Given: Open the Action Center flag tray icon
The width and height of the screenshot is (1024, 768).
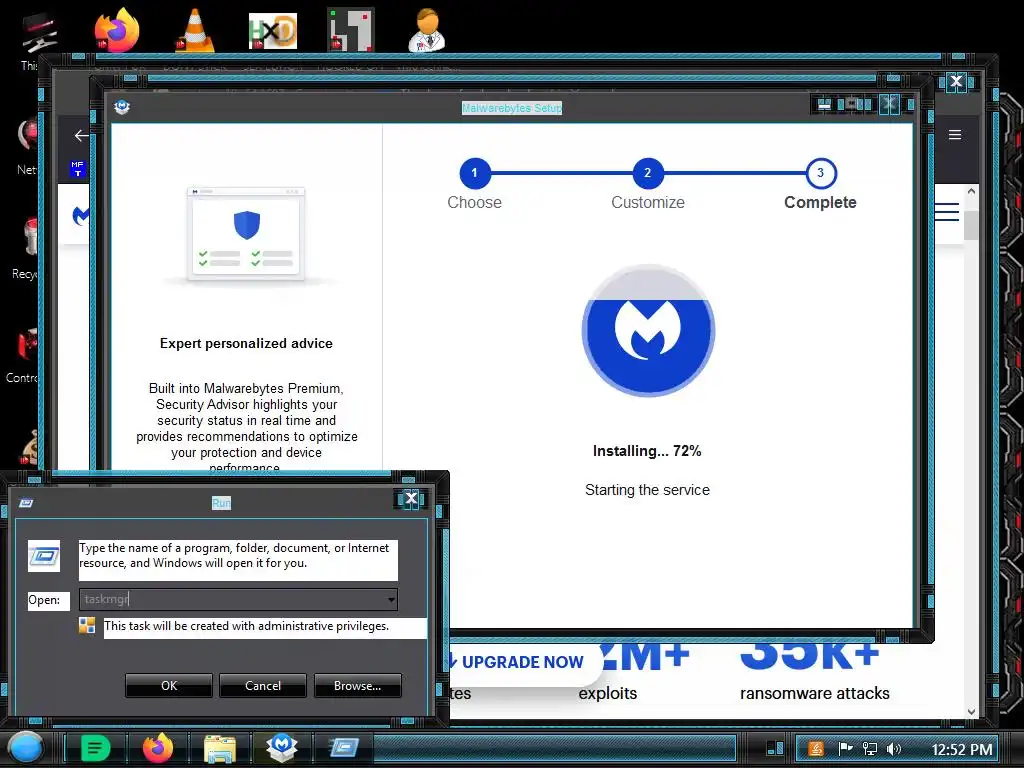Looking at the screenshot, I should [x=845, y=748].
